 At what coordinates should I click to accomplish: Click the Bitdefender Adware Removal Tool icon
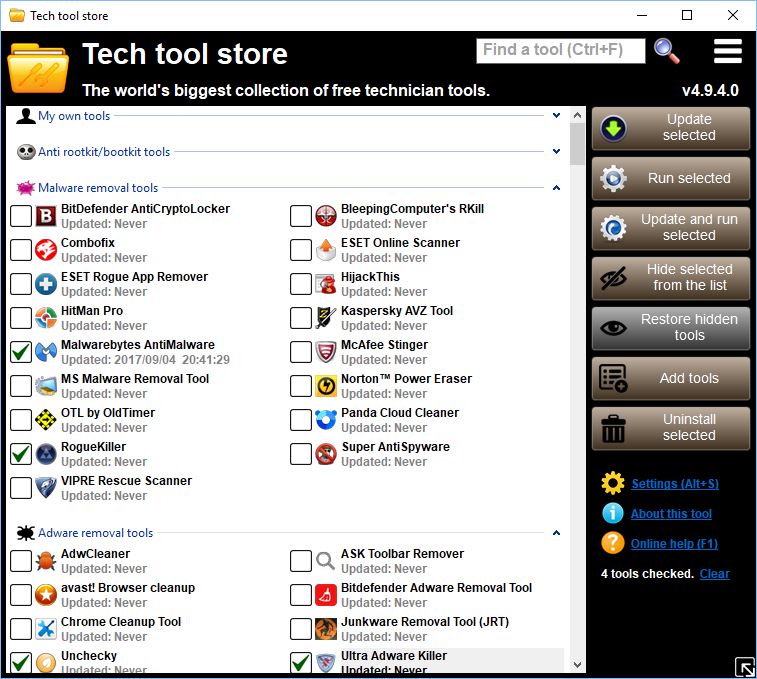326,595
